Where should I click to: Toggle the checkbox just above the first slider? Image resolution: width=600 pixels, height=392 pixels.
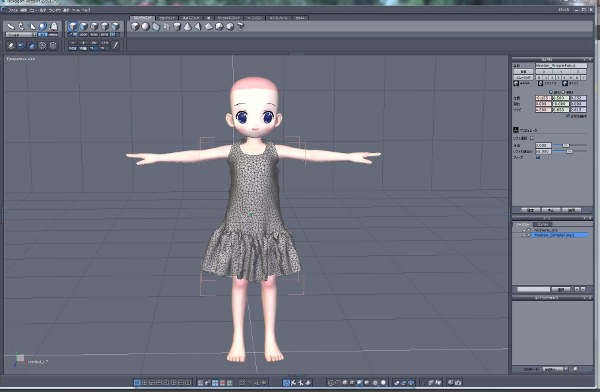tap(532, 138)
